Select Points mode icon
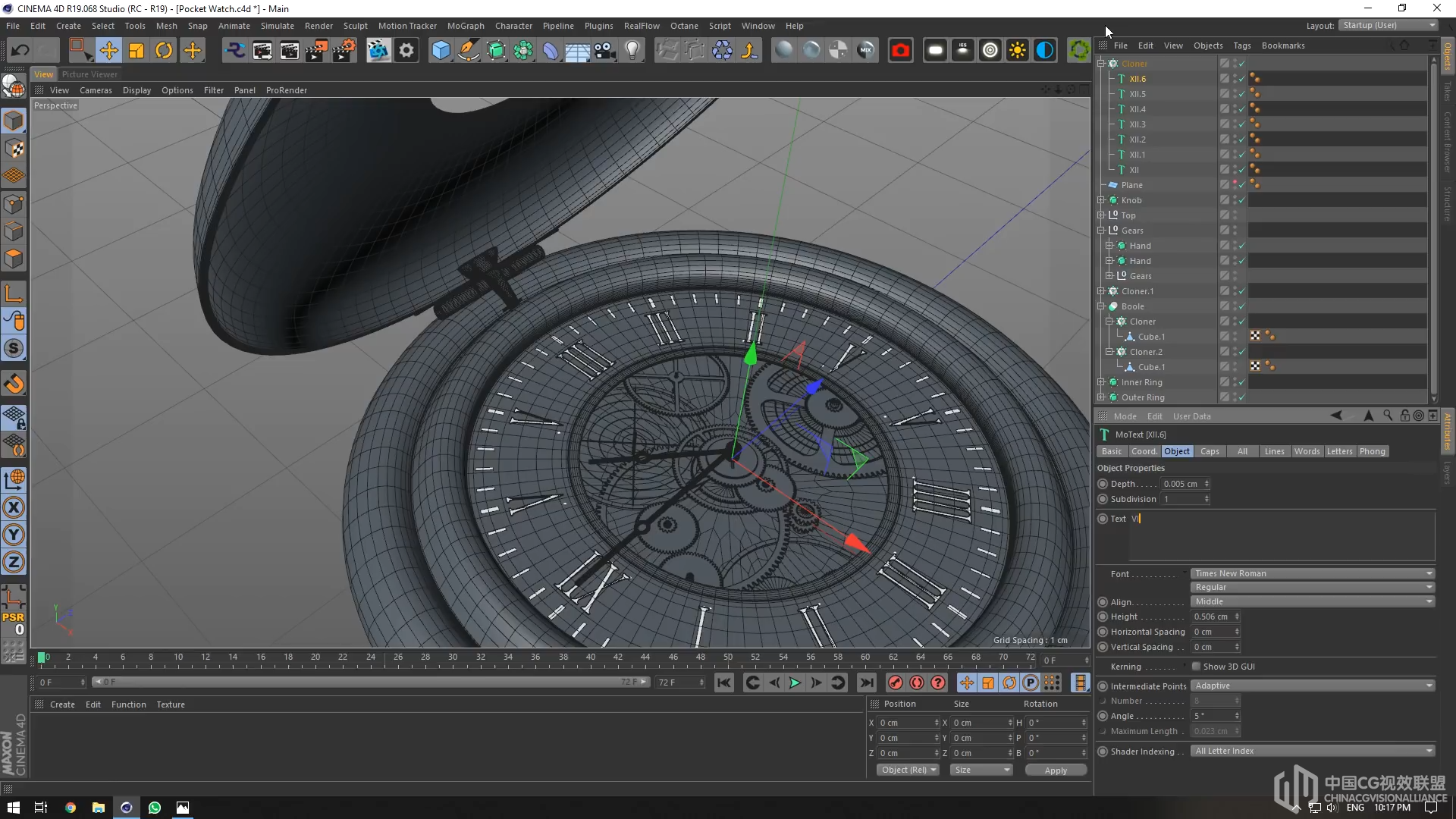 [x=14, y=204]
